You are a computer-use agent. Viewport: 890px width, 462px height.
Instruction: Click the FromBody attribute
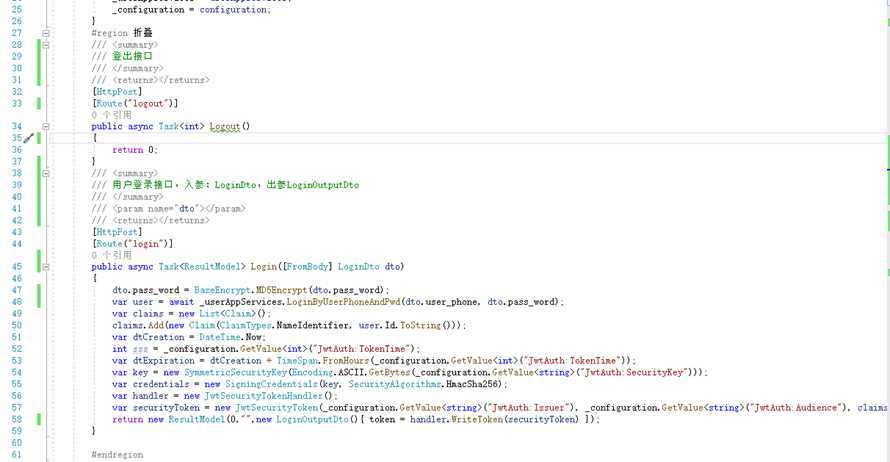coord(307,267)
